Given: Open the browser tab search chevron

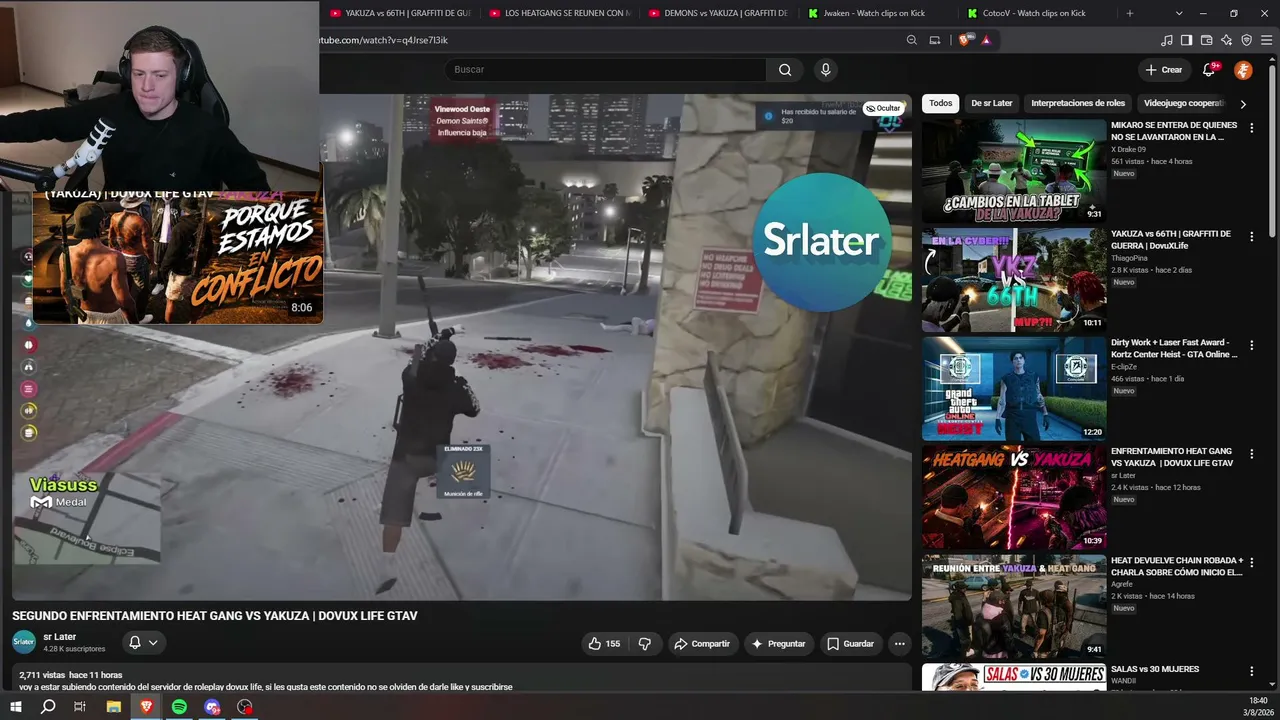Looking at the screenshot, I should coord(1179,13).
